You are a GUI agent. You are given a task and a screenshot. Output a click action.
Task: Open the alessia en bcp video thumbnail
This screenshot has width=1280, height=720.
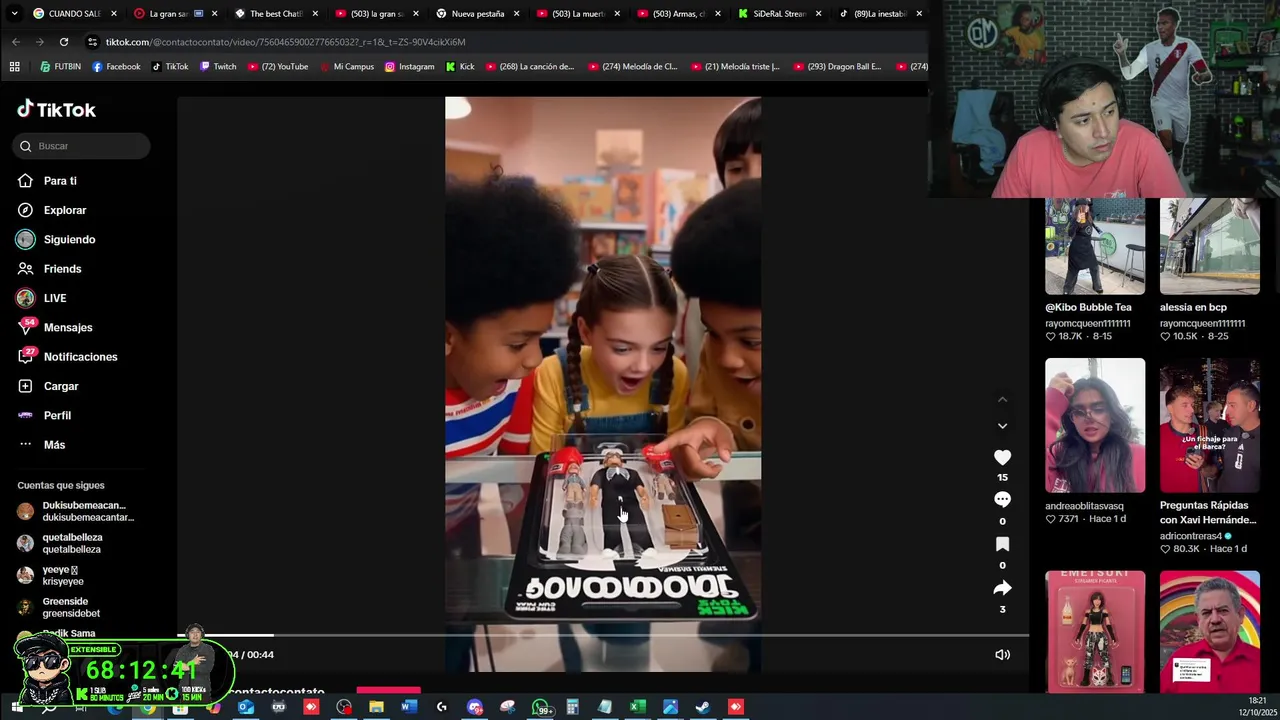(1210, 246)
